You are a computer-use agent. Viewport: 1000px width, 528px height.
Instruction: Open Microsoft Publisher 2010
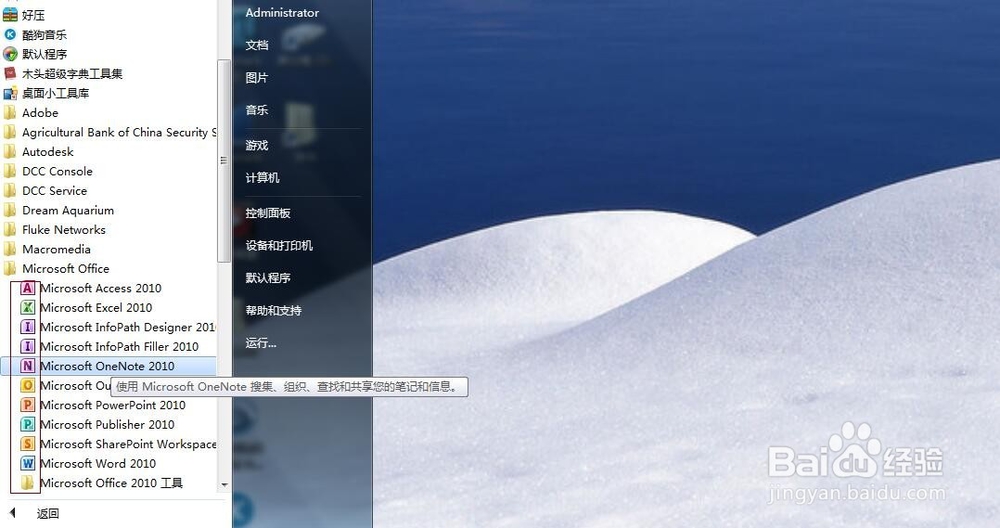point(108,424)
